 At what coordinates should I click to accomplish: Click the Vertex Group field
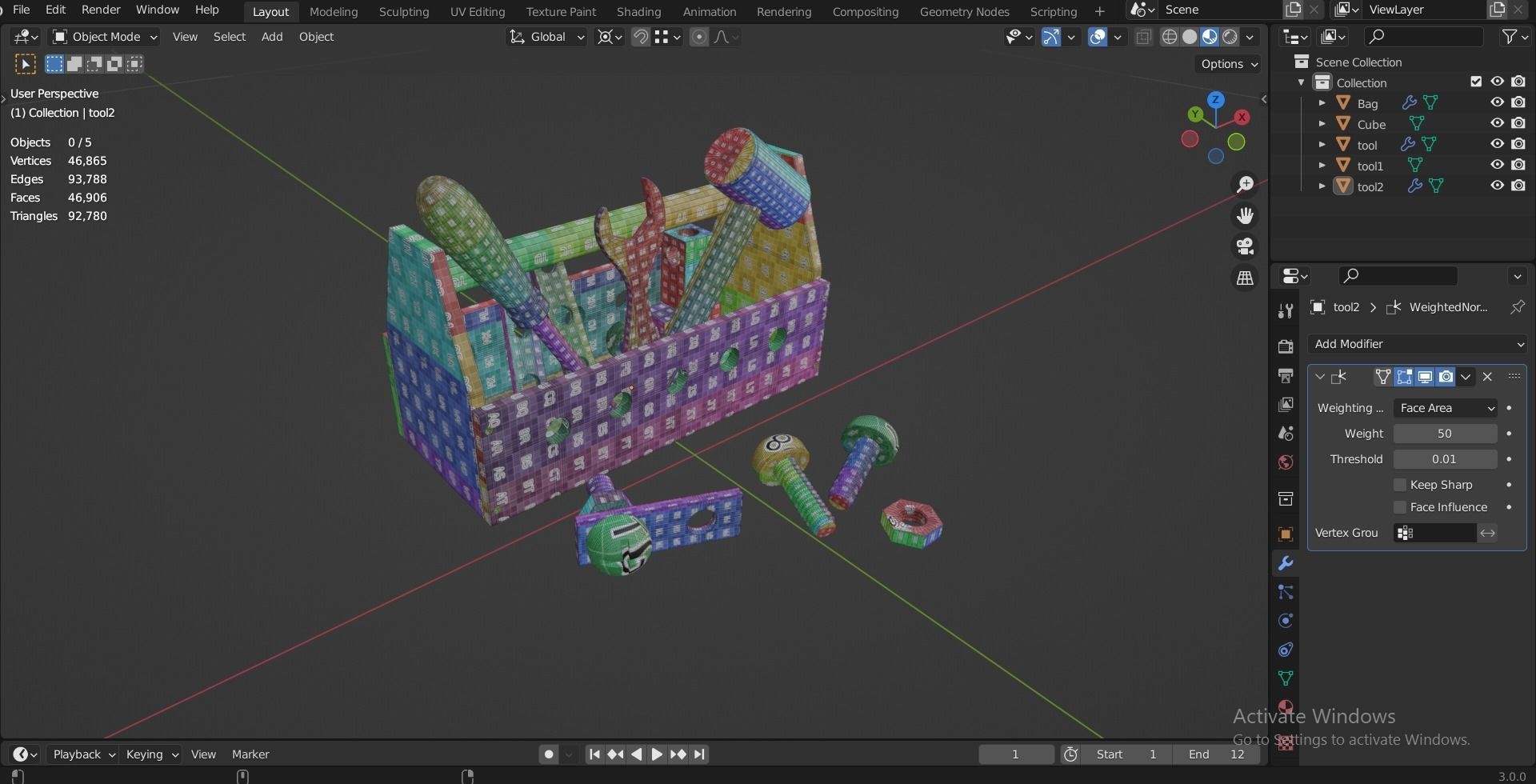click(1435, 533)
